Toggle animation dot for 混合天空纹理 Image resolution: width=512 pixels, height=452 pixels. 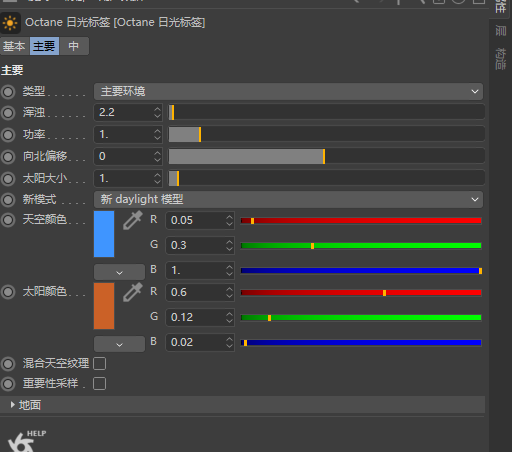point(8,364)
